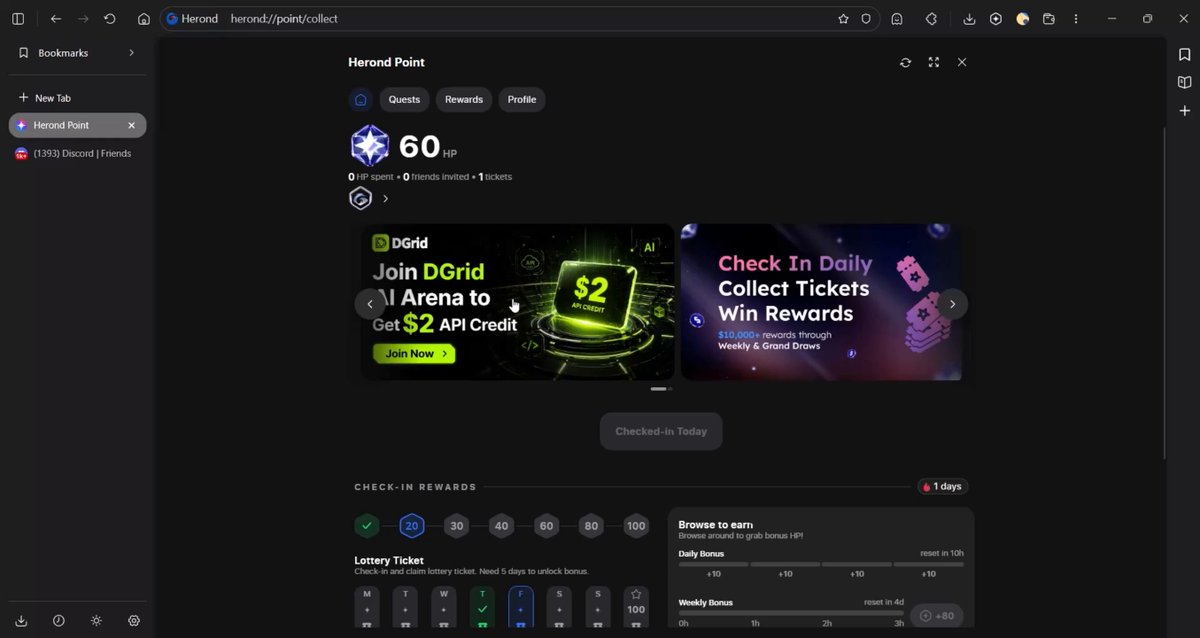Open the Herond shield protection icon
1200x638 pixels.
[866, 19]
